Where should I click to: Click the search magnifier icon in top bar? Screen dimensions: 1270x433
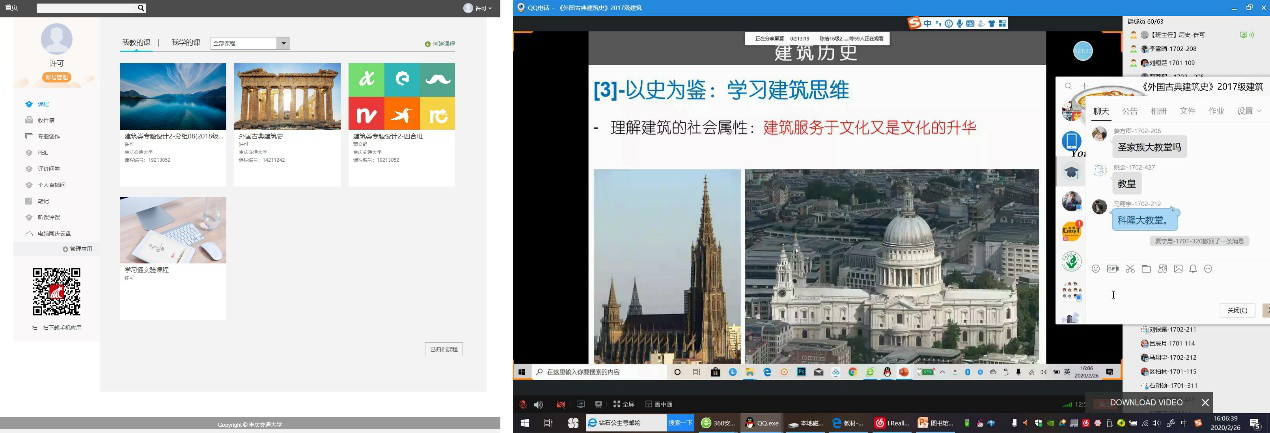point(141,7)
